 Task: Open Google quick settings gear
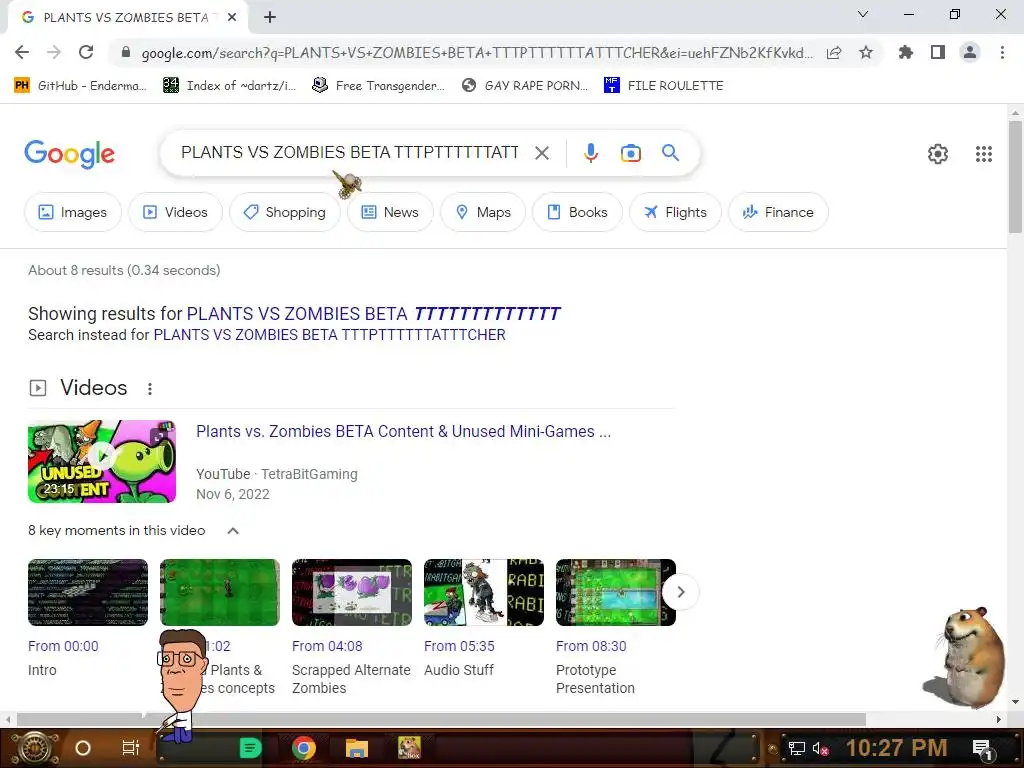938,154
